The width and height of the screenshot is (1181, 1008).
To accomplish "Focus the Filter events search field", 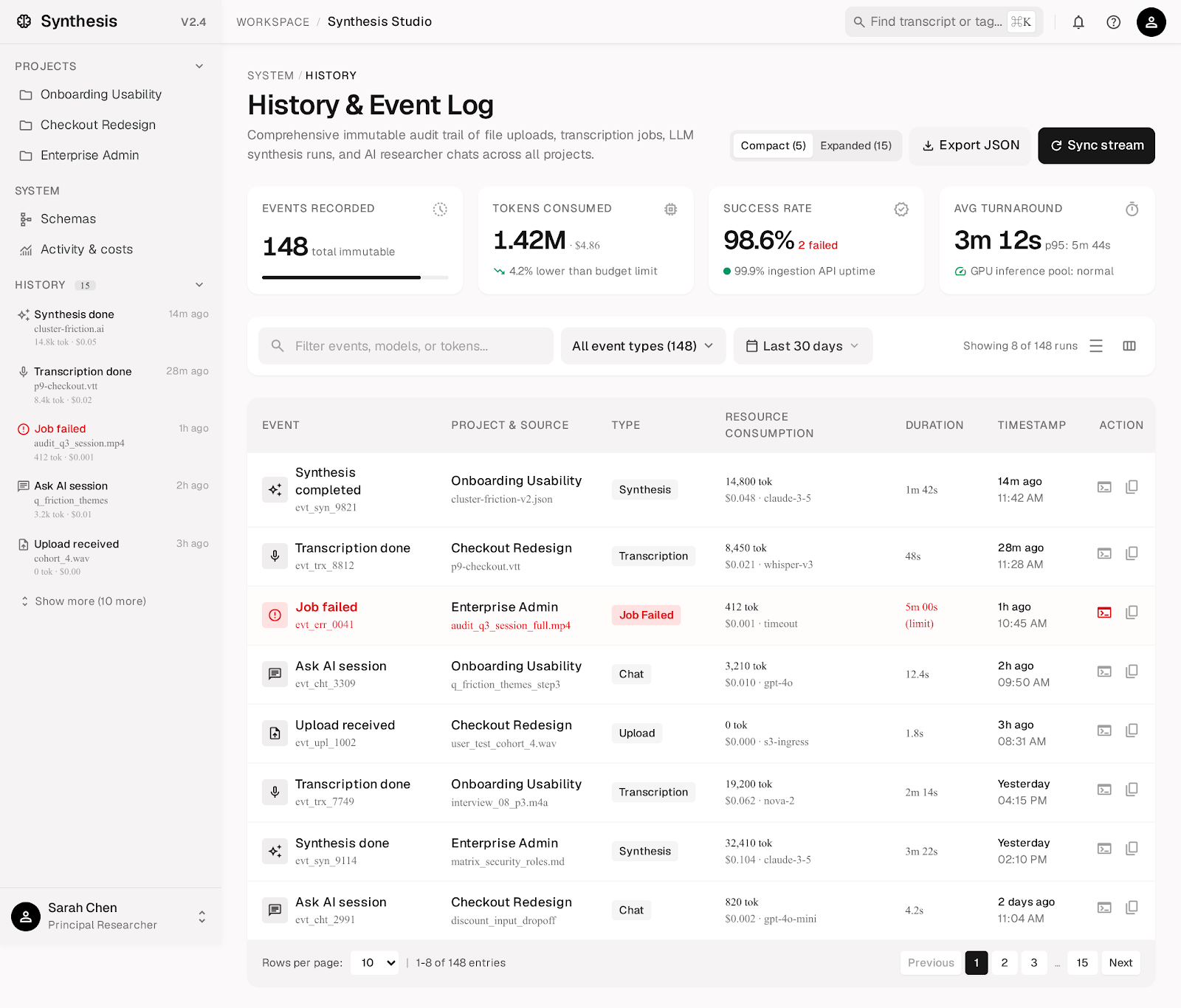I will [406, 346].
